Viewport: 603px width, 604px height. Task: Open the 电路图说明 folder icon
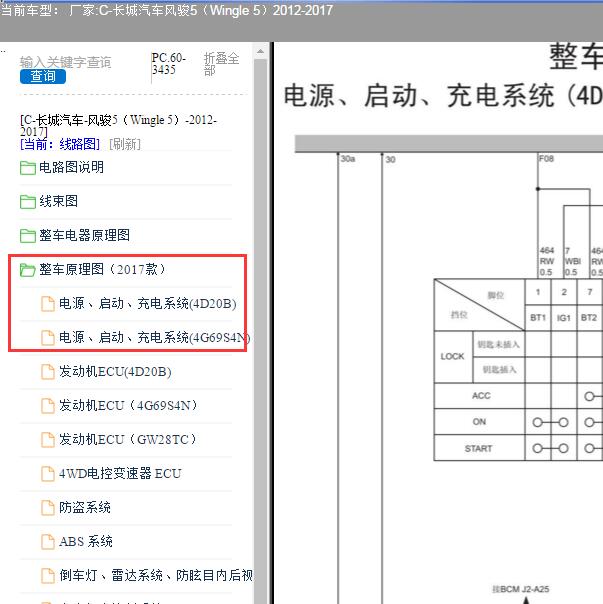[x=28, y=168]
